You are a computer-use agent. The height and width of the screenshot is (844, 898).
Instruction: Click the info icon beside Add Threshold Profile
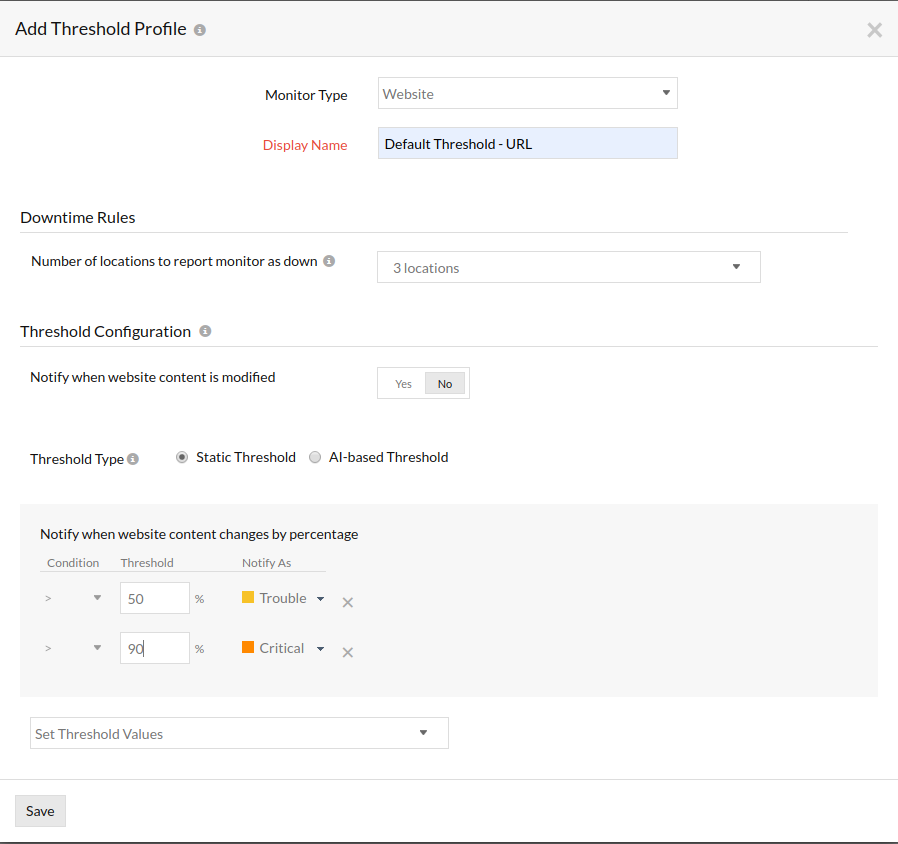(x=198, y=29)
